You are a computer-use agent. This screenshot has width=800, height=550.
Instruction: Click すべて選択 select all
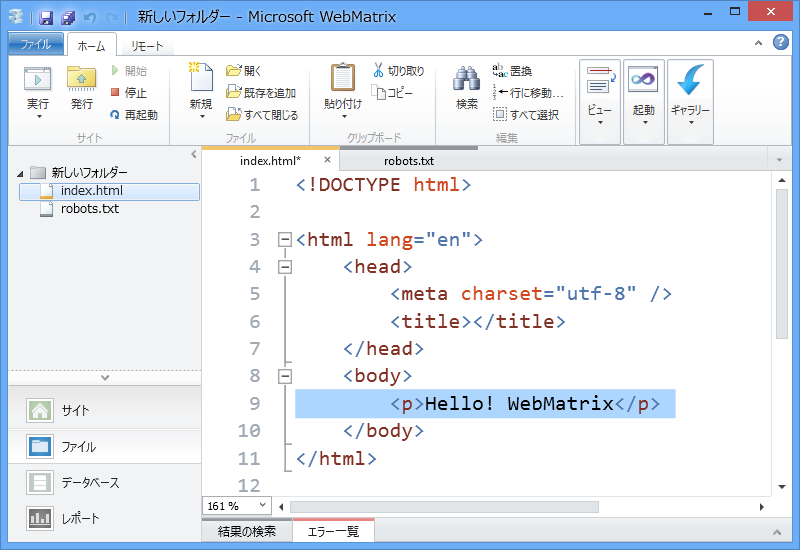click(526, 115)
